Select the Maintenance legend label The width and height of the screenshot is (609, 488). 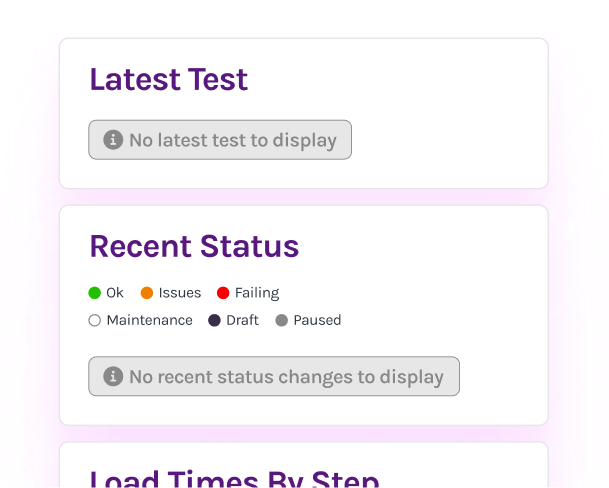(x=149, y=321)
